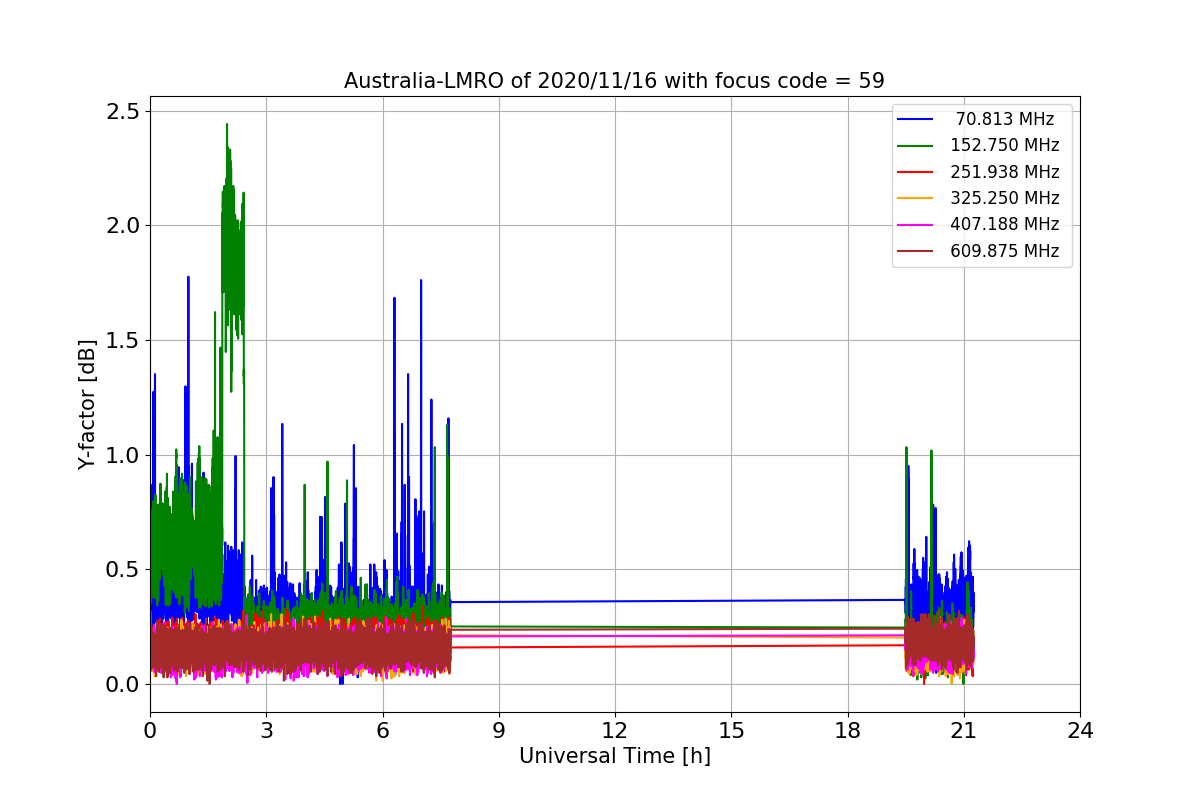The image size is (1200, 800).
Task: Click the 1.5 tick on y-axis
Action: tap(124, 340)
